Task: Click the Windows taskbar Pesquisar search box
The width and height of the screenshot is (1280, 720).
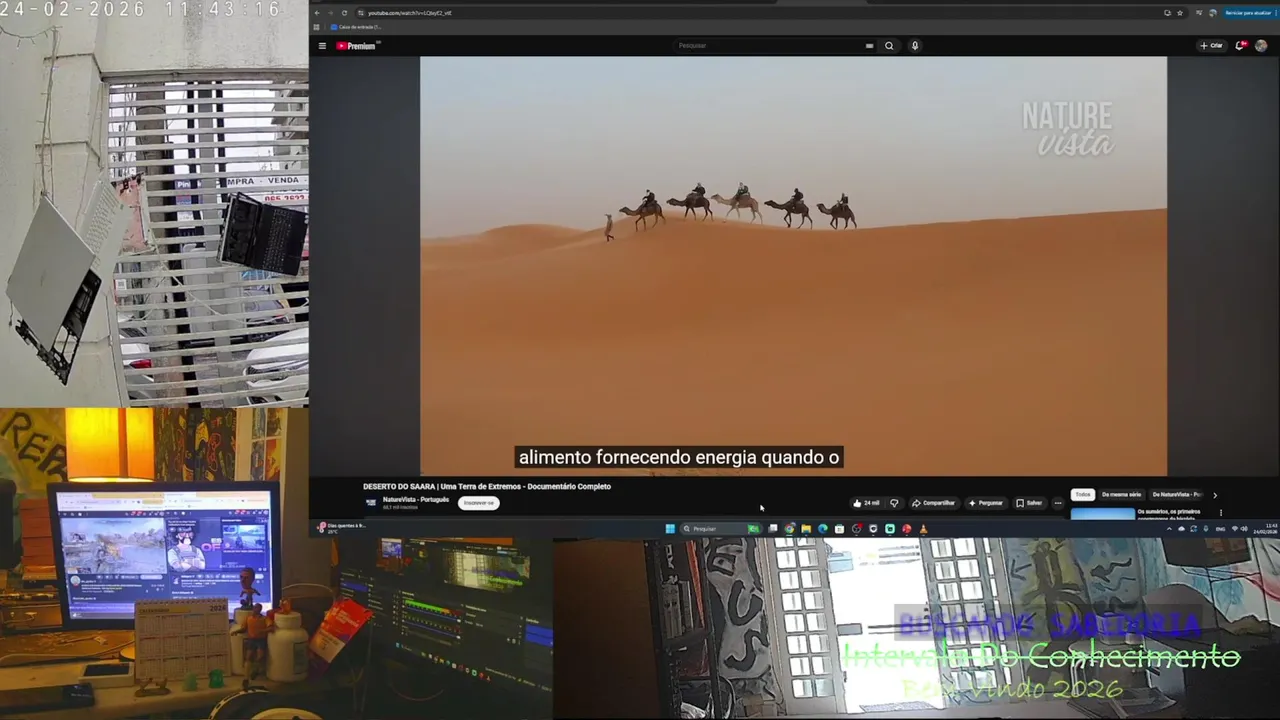Action: point(720,529)
